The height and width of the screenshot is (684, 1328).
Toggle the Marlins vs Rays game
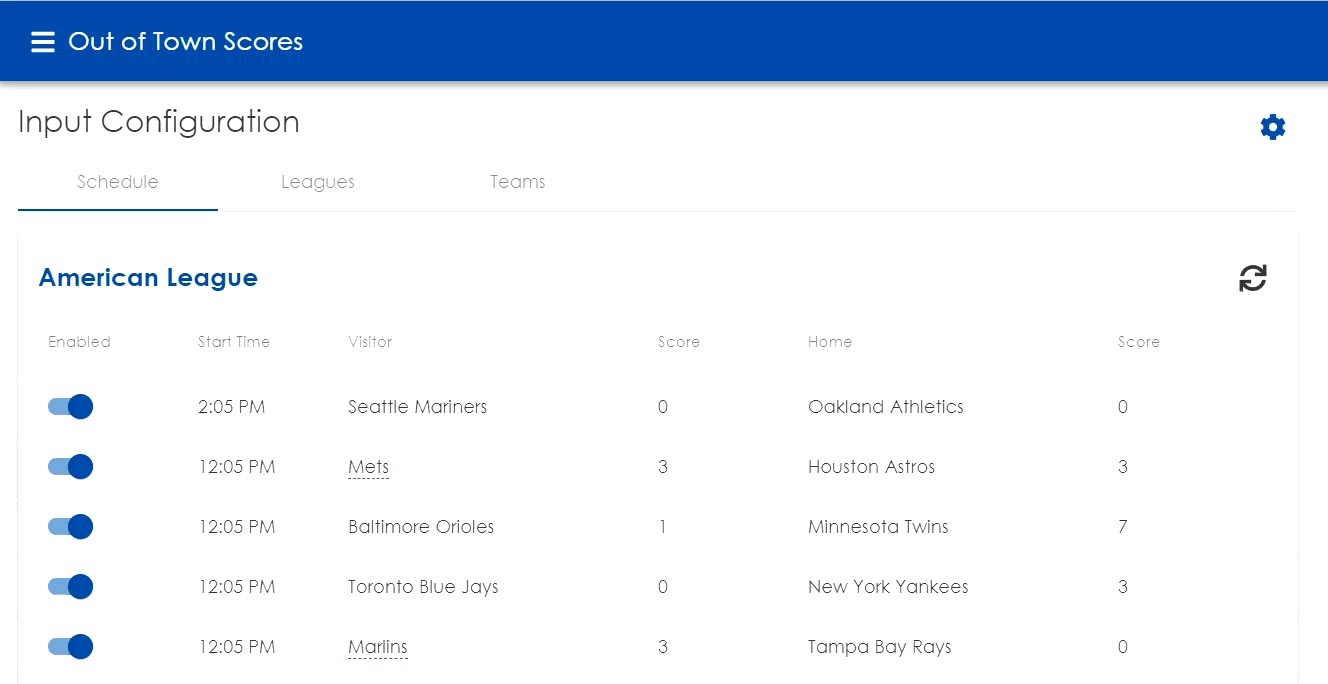[71, 647]
